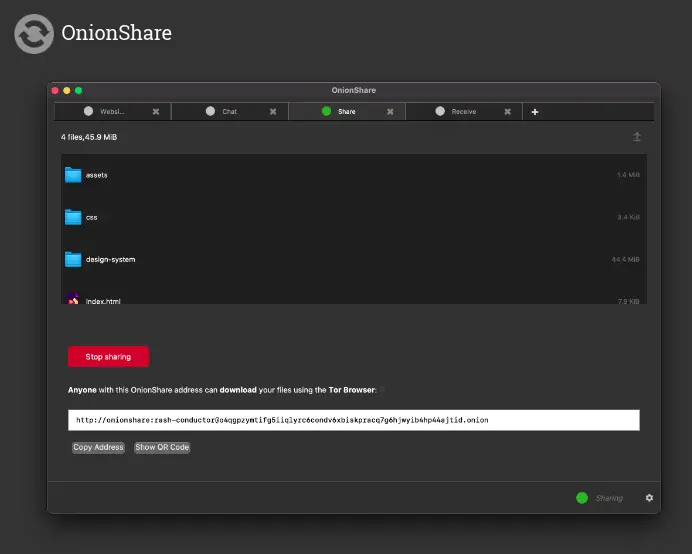Click the 'index.html' file name

tap(103, 301)
